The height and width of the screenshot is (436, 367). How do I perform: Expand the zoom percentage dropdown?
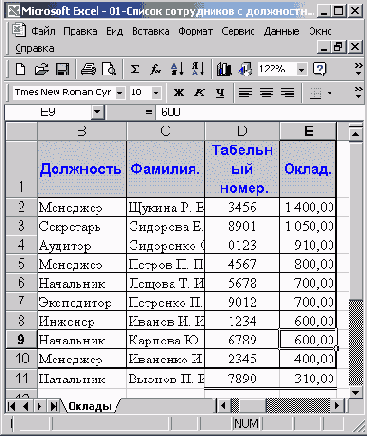click(301, 70)
